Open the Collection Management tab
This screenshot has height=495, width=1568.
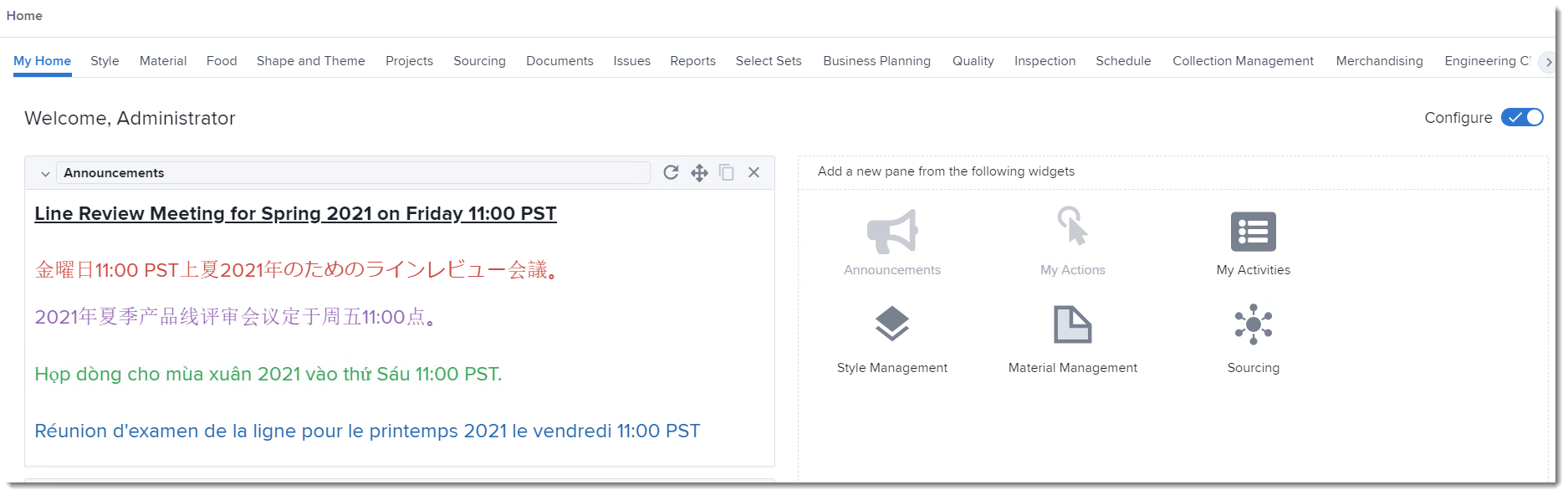click(1243, 61)
